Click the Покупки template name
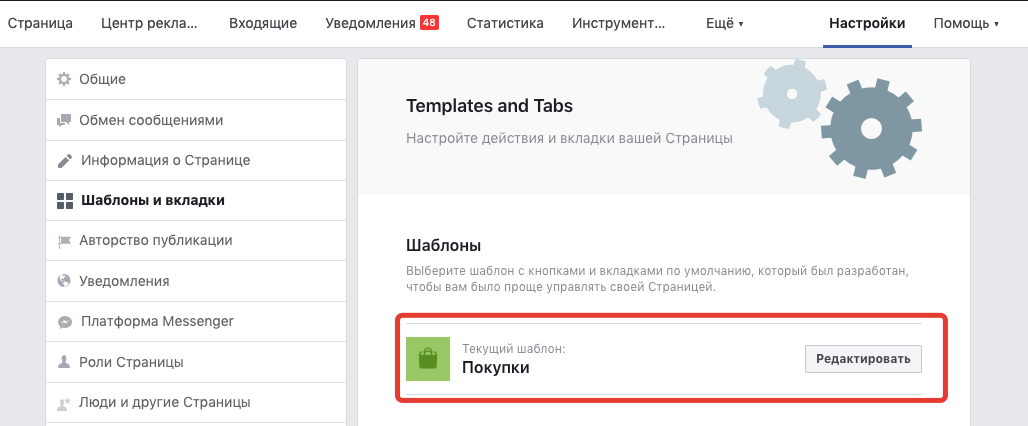1028x426 pixels. pos(496,368)
